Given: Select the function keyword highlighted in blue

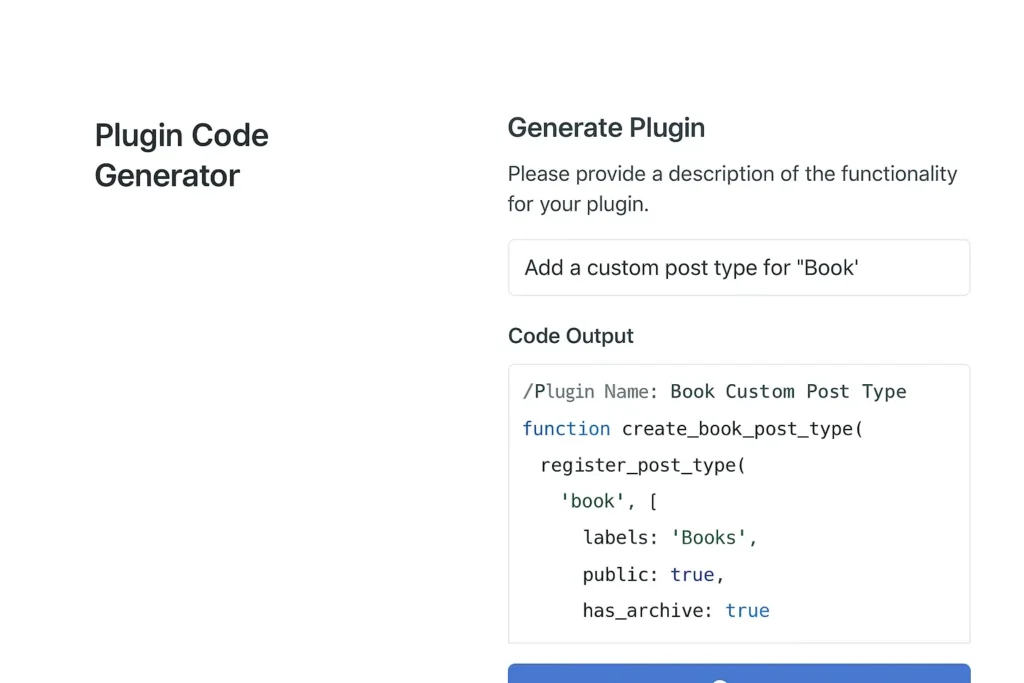Looking at the screenshot, I should (x=567, y=428).
